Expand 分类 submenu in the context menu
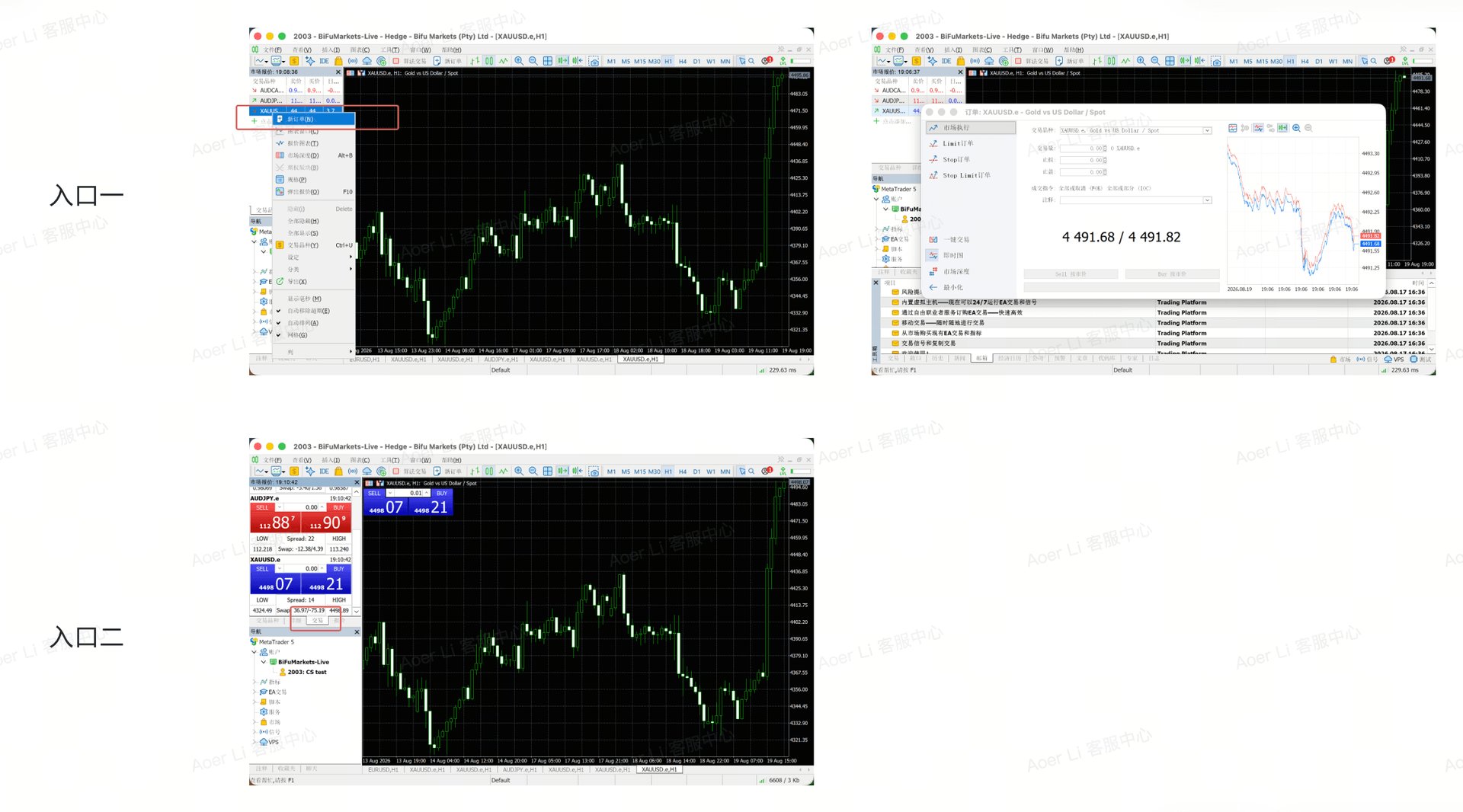This screenshot has width=1463, height=812. 314,270
